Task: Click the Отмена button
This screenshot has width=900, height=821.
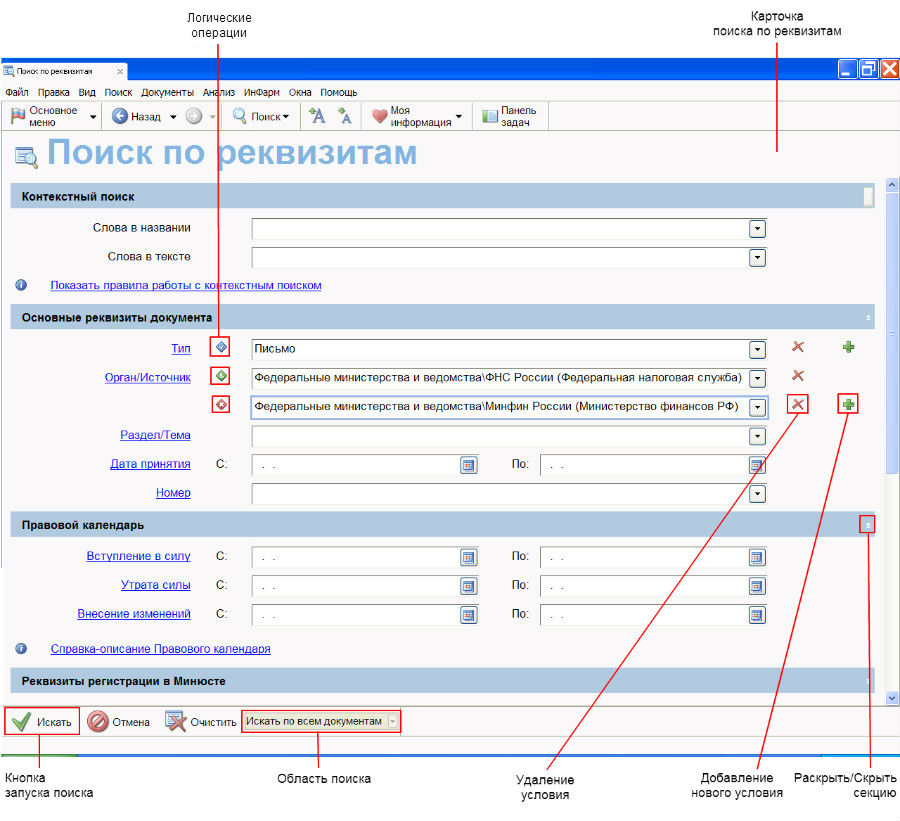Action: tap(119, 721)
